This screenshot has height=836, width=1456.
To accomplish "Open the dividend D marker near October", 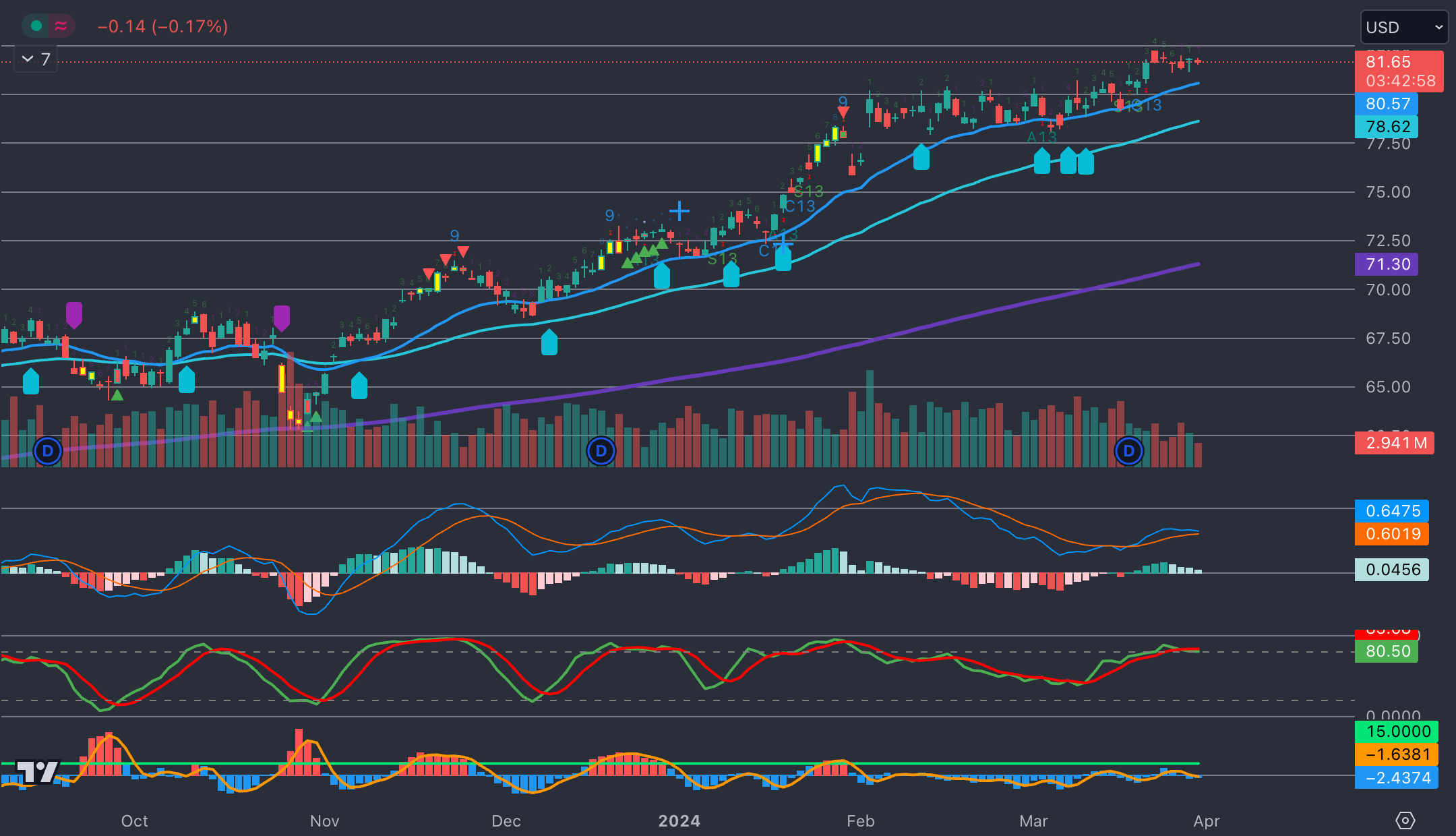I will [48, 451].
